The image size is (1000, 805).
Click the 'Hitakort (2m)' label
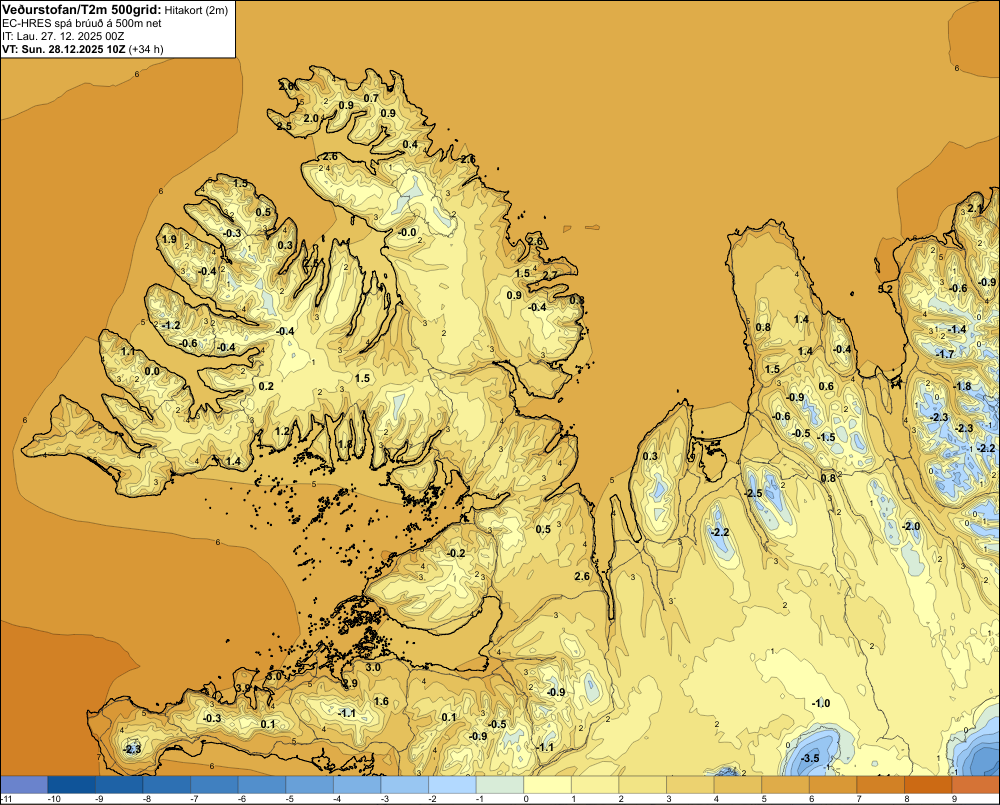(x=196, y=10)
